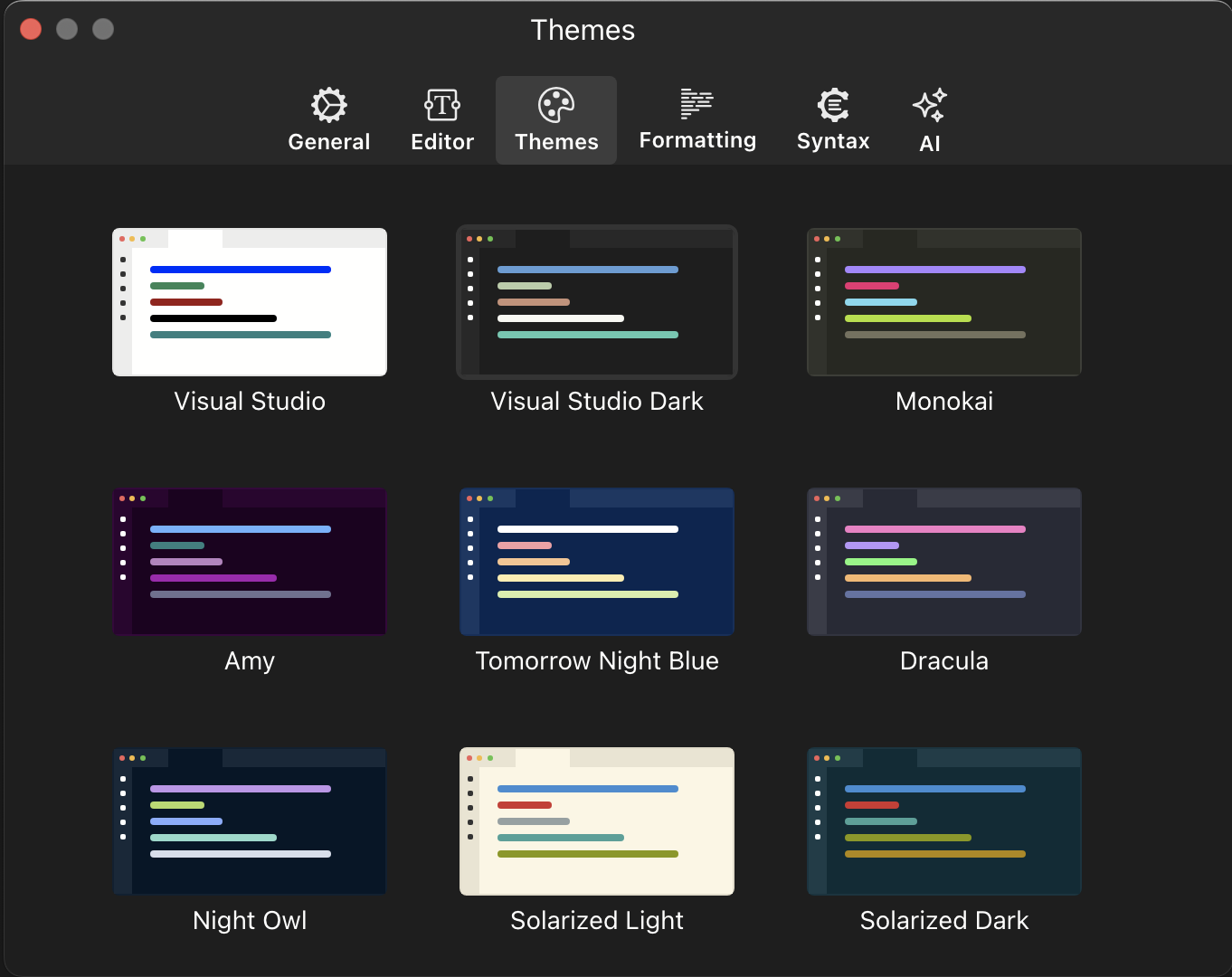
Task: Switch to the Formatting tab label
Action: coord(697,140)
